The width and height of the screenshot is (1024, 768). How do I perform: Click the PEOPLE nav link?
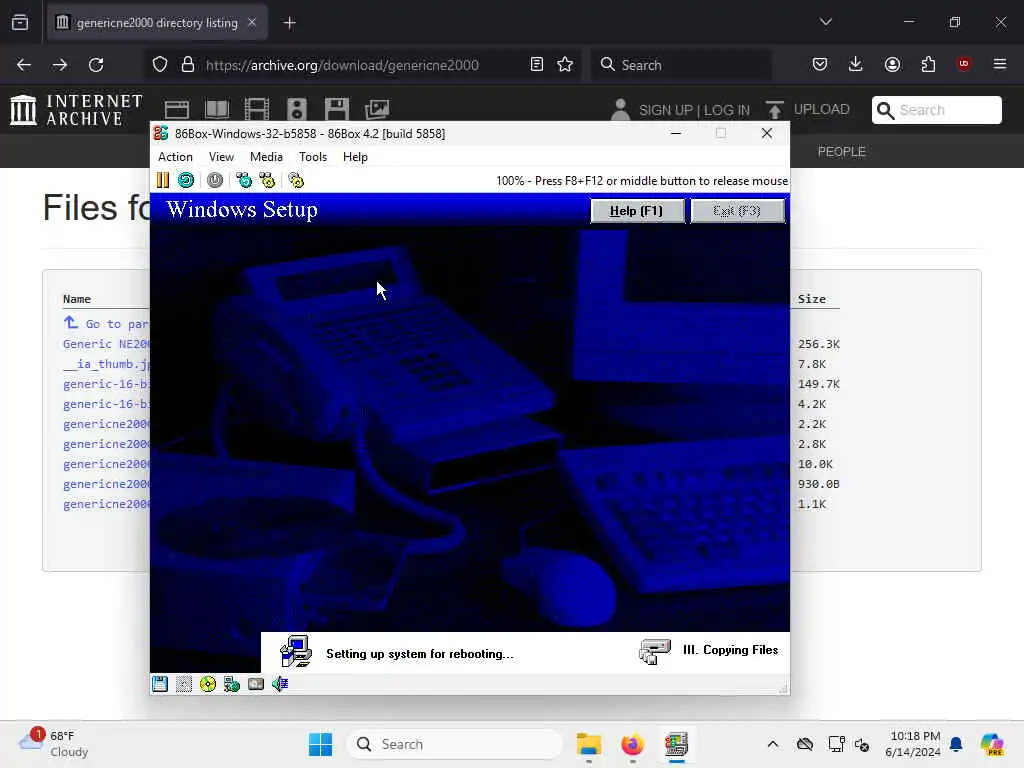841,152
